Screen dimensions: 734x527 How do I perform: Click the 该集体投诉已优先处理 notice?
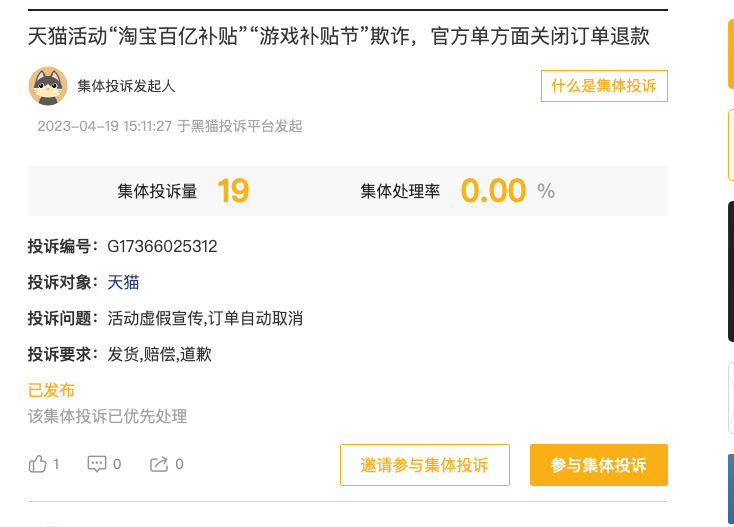(107, 416)
